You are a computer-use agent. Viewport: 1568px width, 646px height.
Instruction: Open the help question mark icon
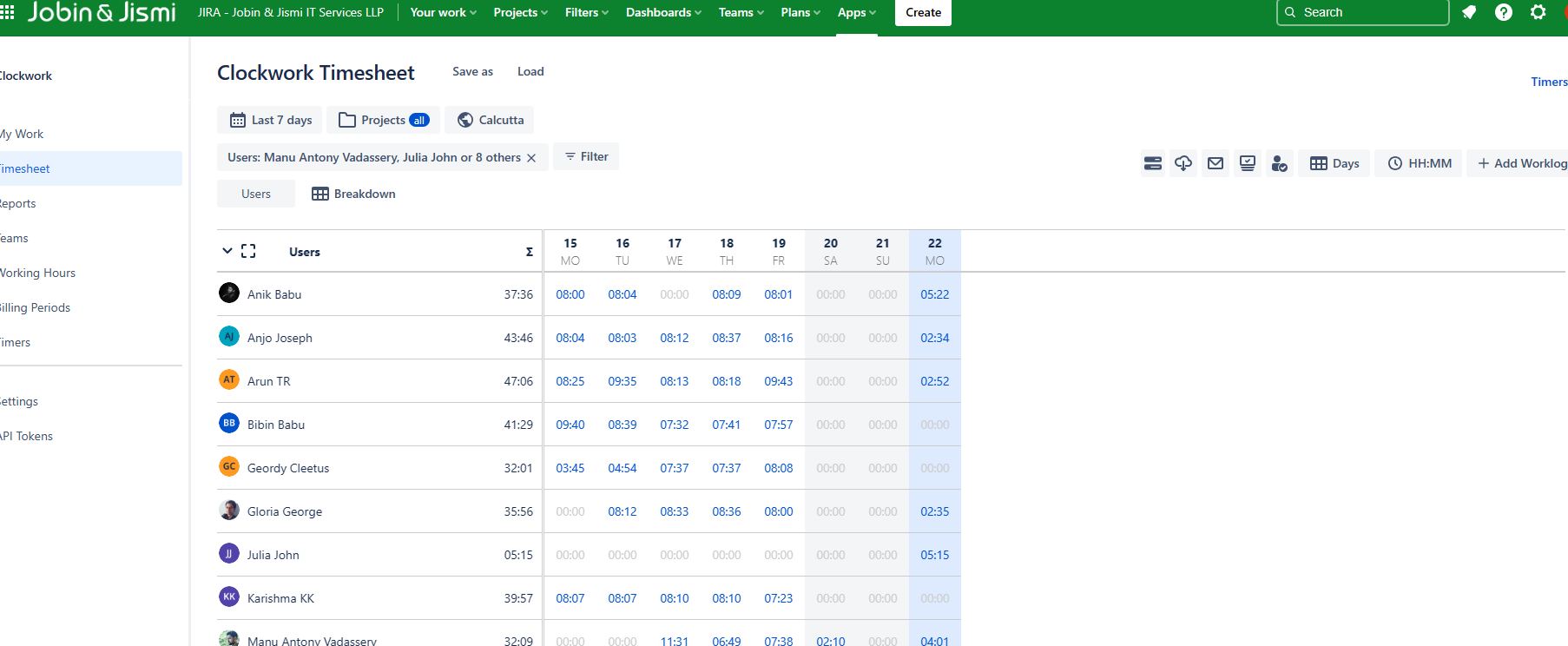tap(1504, 12)
